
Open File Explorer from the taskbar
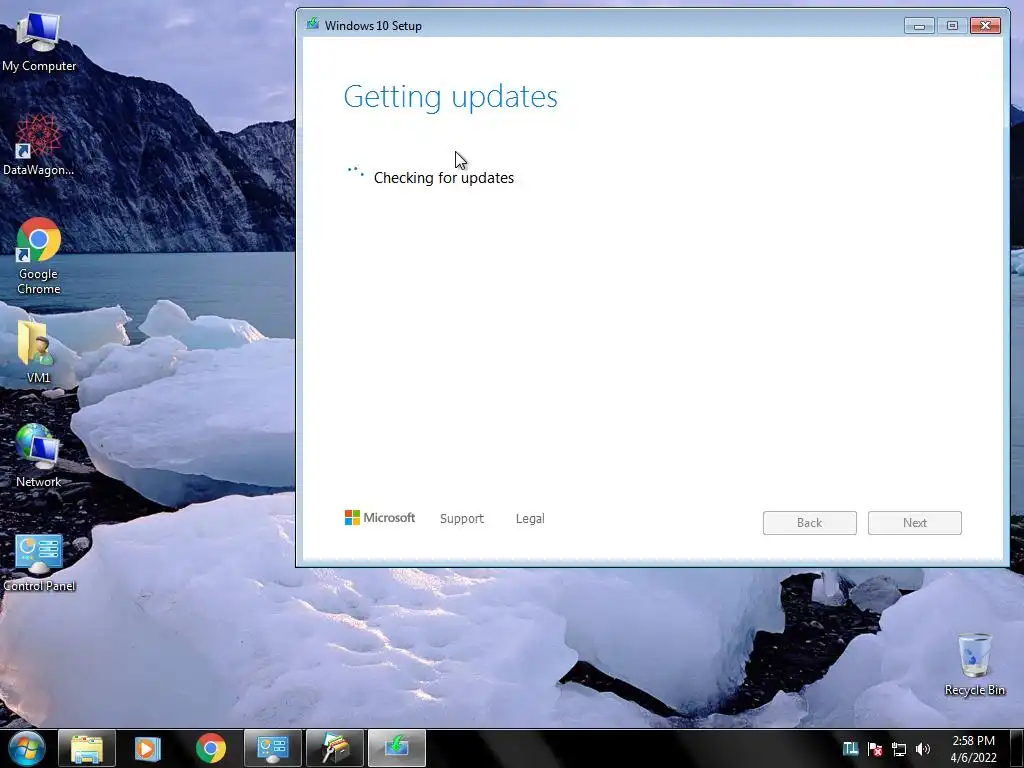point(87,748)
